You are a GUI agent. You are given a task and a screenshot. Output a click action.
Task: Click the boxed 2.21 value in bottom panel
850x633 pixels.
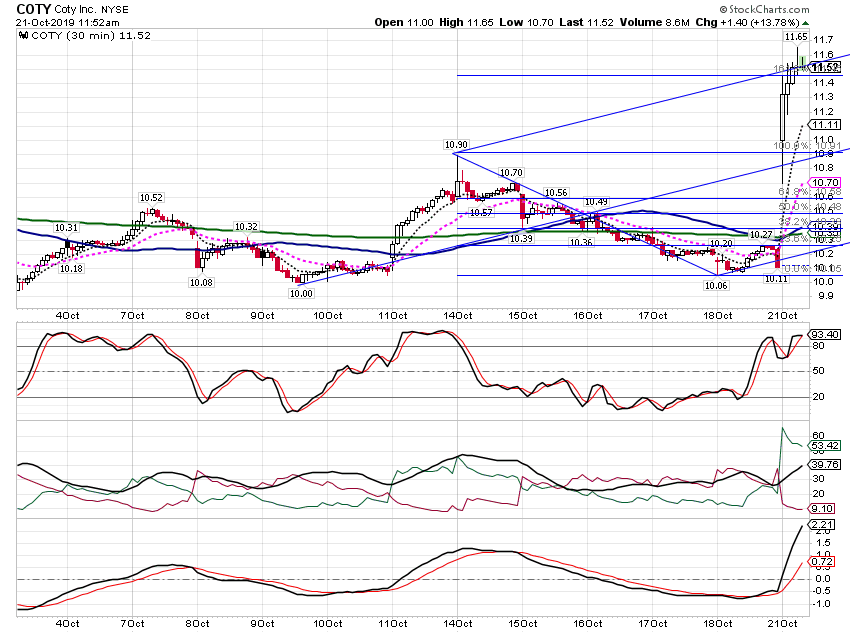coord(822,525)
